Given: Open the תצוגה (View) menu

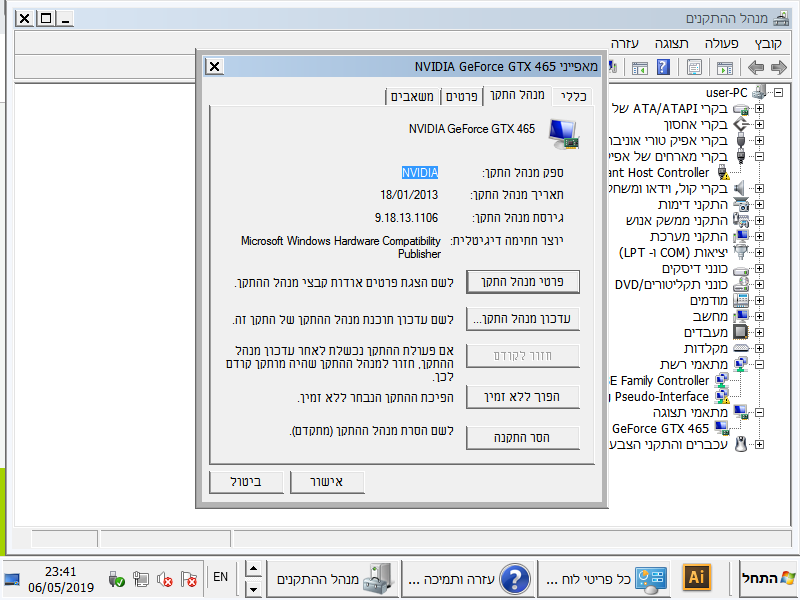Looking at the screenshot, I should coord(671,44).
